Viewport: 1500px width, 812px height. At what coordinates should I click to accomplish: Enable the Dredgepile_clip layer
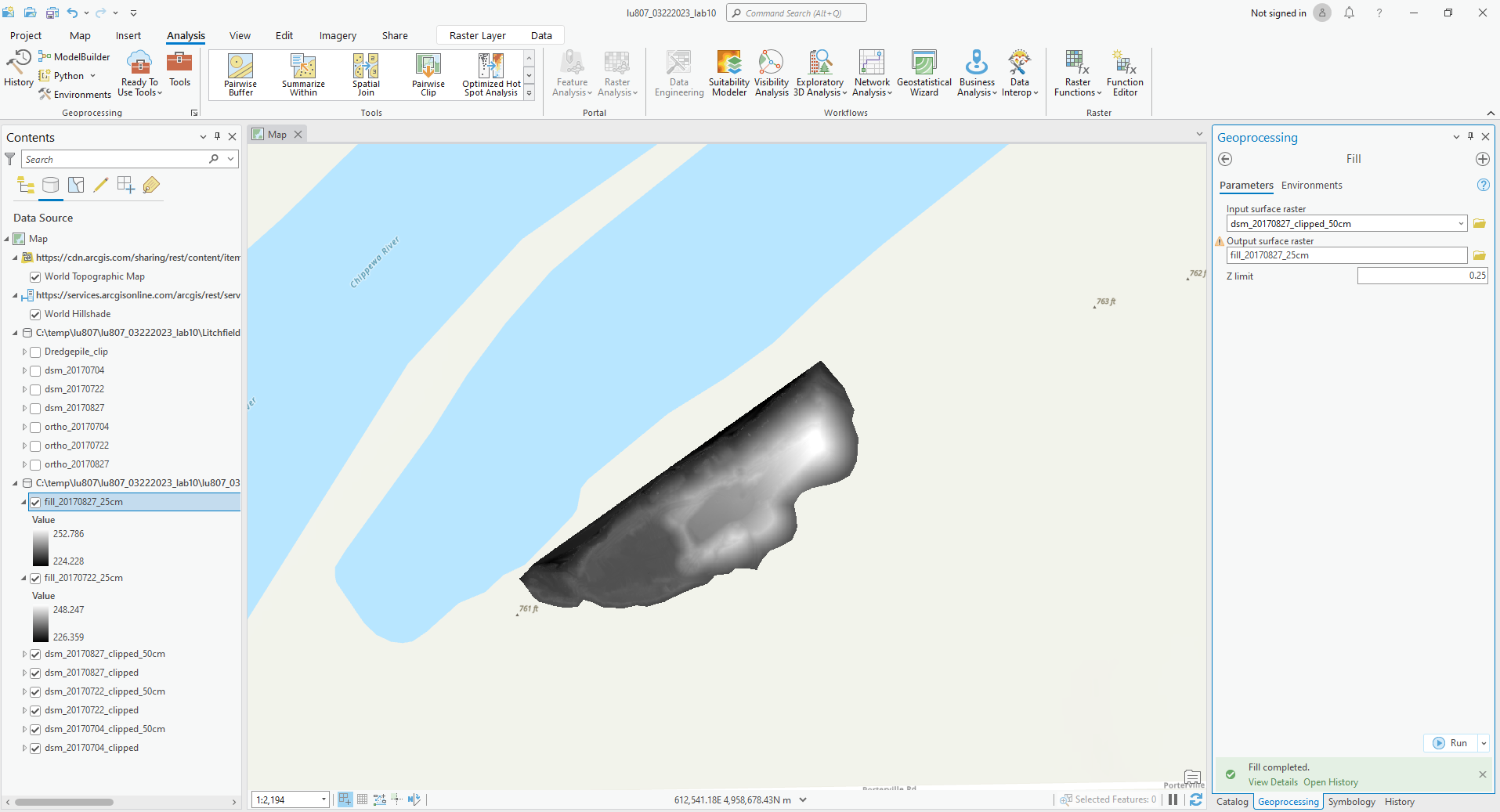coord(35,352)
